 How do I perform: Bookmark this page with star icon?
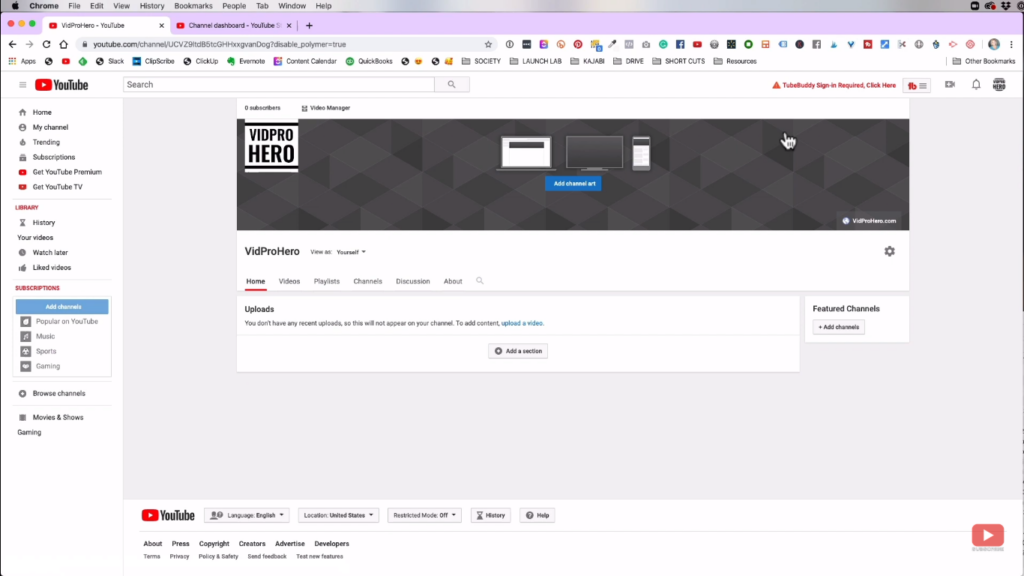(488, 44)
